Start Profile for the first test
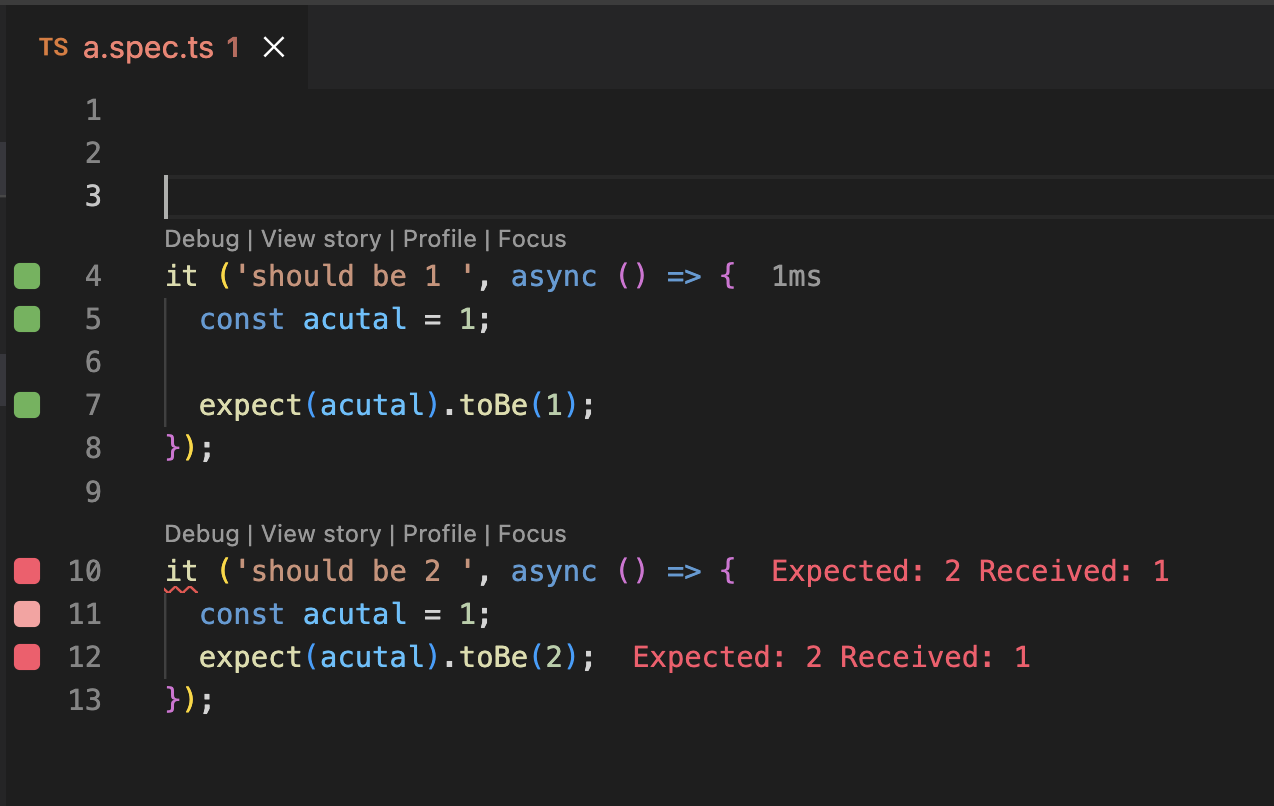The height and width of the screenshot is (806, 1274). pyautogui.click(x=440, y=238)
